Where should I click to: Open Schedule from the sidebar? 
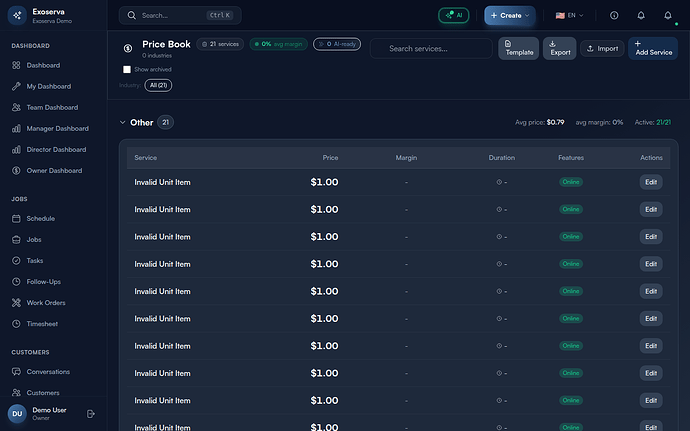coord(41,218)
